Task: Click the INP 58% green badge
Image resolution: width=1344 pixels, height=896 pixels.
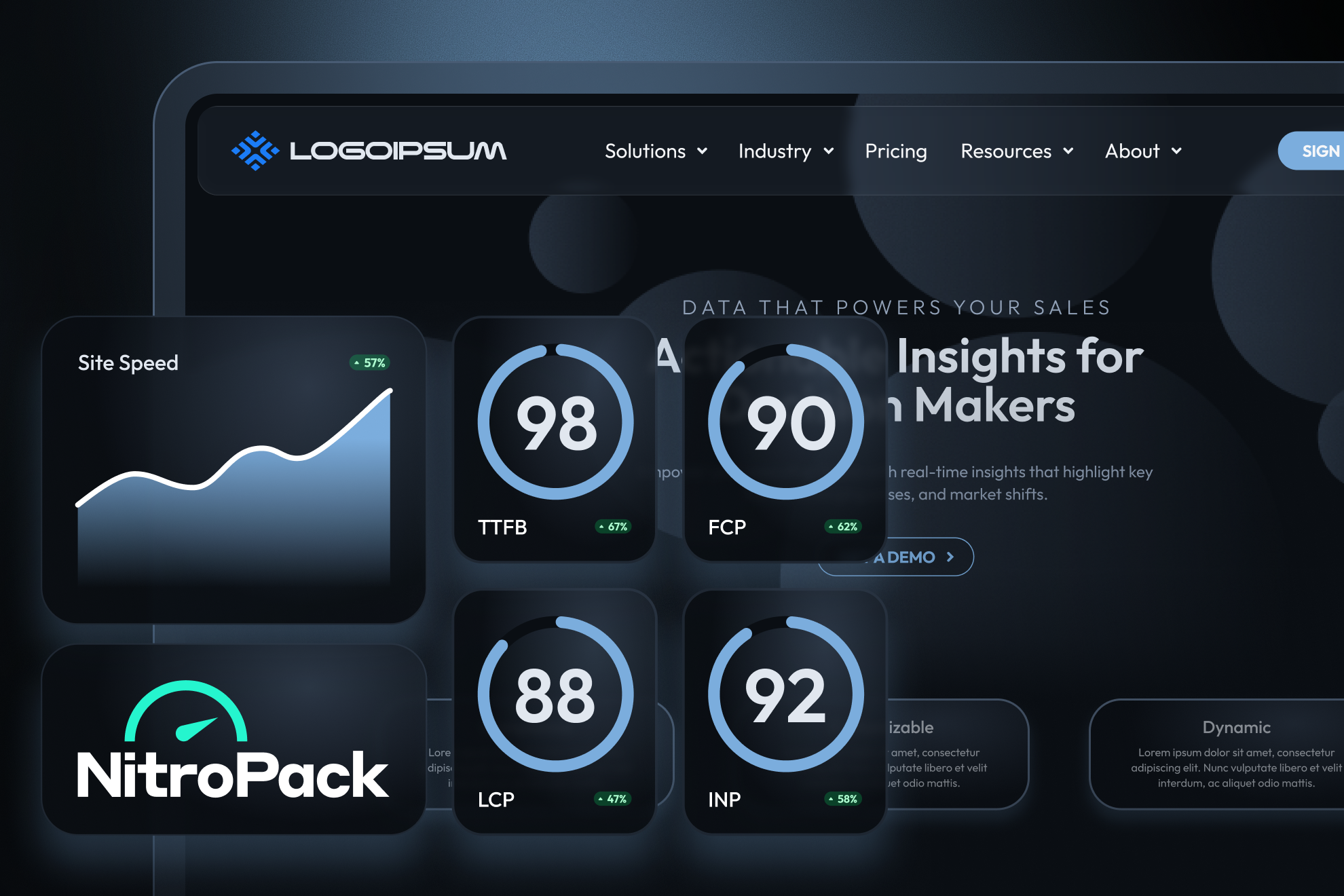Action: (843, 799)
